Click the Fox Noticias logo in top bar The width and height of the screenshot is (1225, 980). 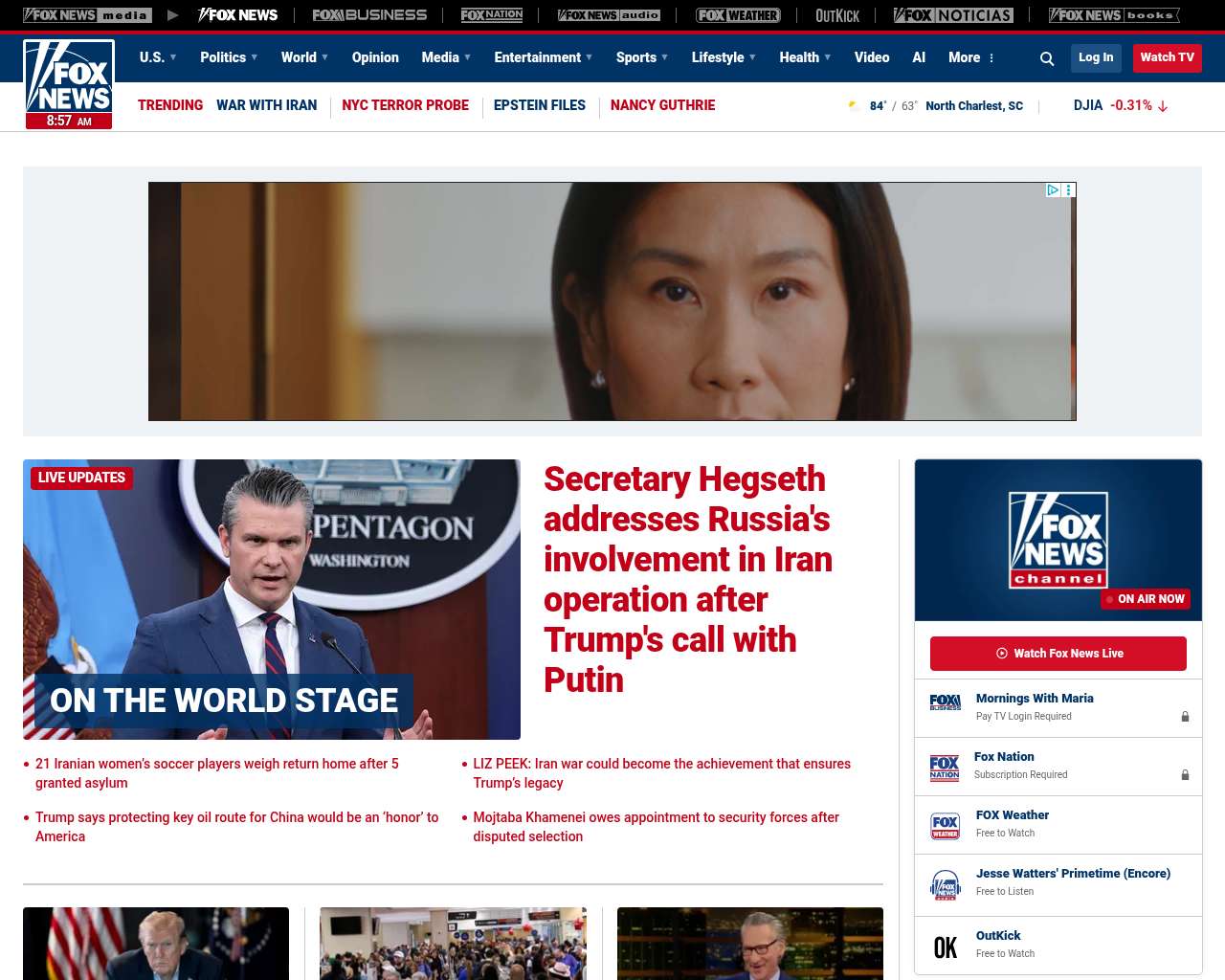click(953, 15)
